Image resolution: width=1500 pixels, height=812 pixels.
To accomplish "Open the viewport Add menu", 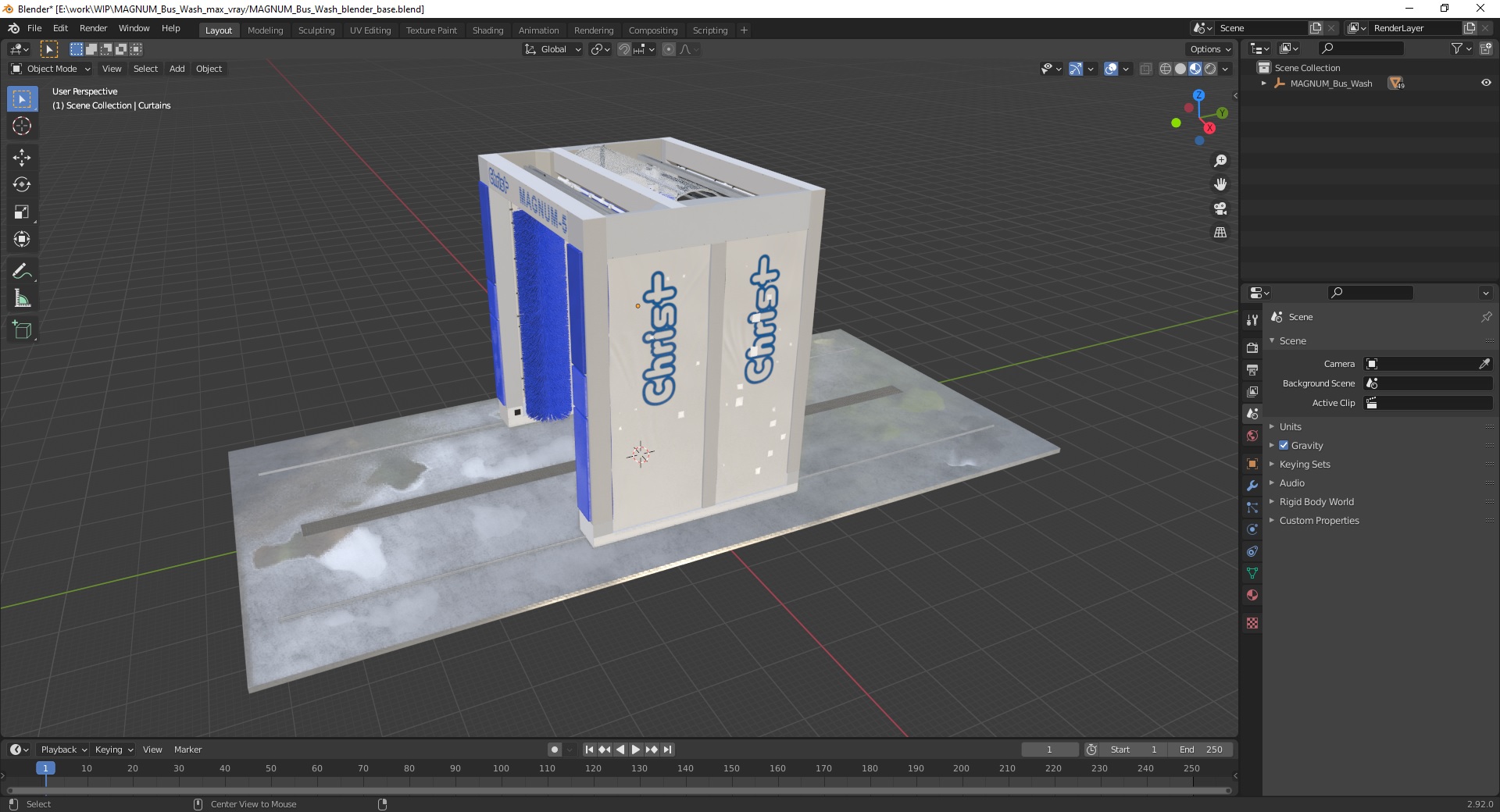I will tap(177, 69).
